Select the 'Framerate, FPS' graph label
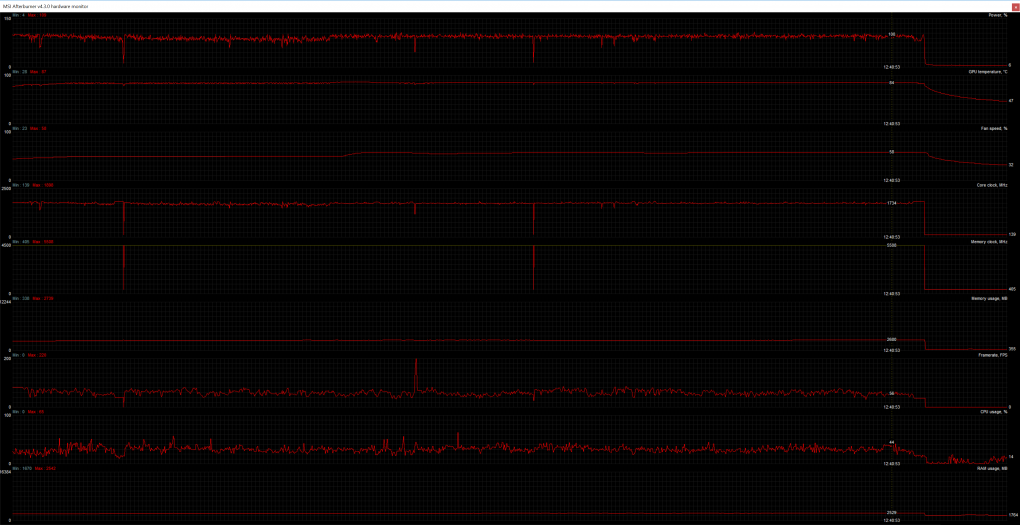This screenshot has height=525, width=1020. [x=993, y=355]
